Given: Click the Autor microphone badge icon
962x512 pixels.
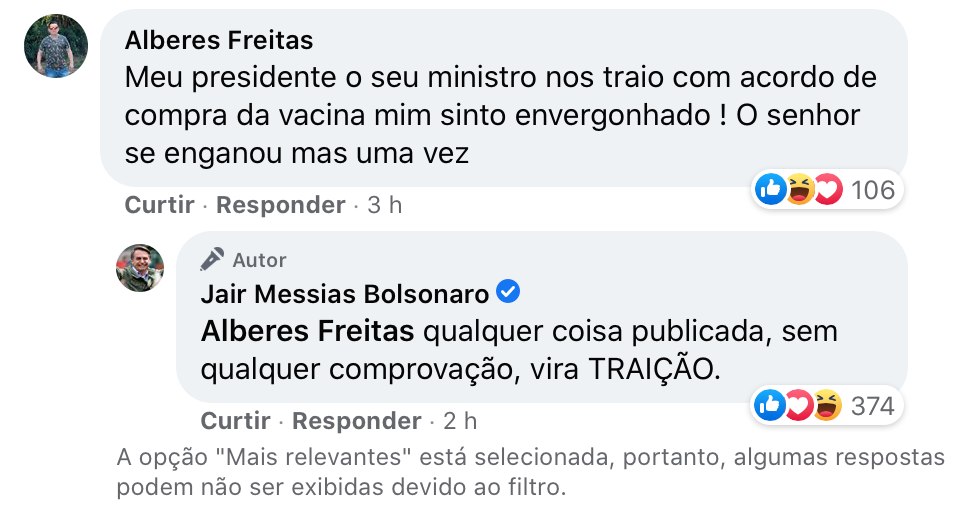Looking at the screenshot, I should (212, 260).
